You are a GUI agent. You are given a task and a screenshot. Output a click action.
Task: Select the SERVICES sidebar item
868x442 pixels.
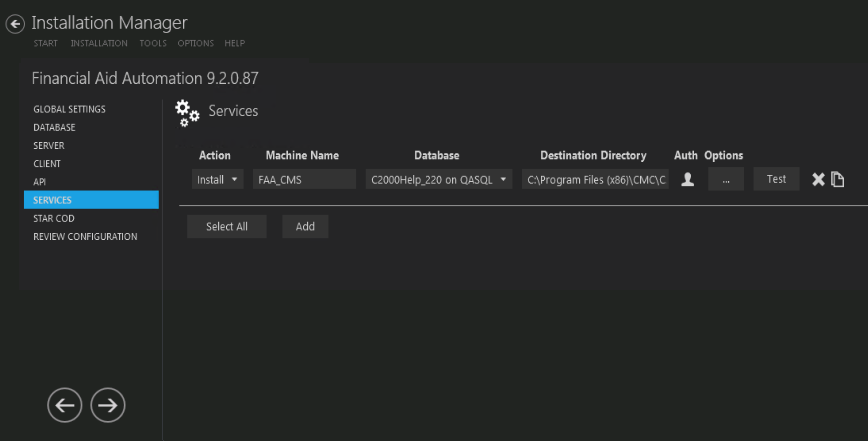pos(91,200)
